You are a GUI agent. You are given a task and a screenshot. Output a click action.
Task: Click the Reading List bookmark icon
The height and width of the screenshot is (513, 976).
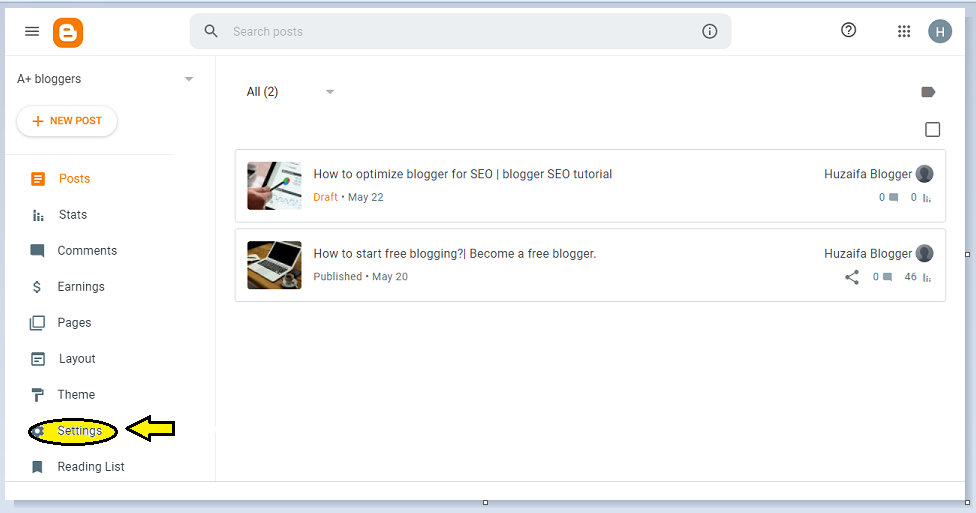[37, 467]
